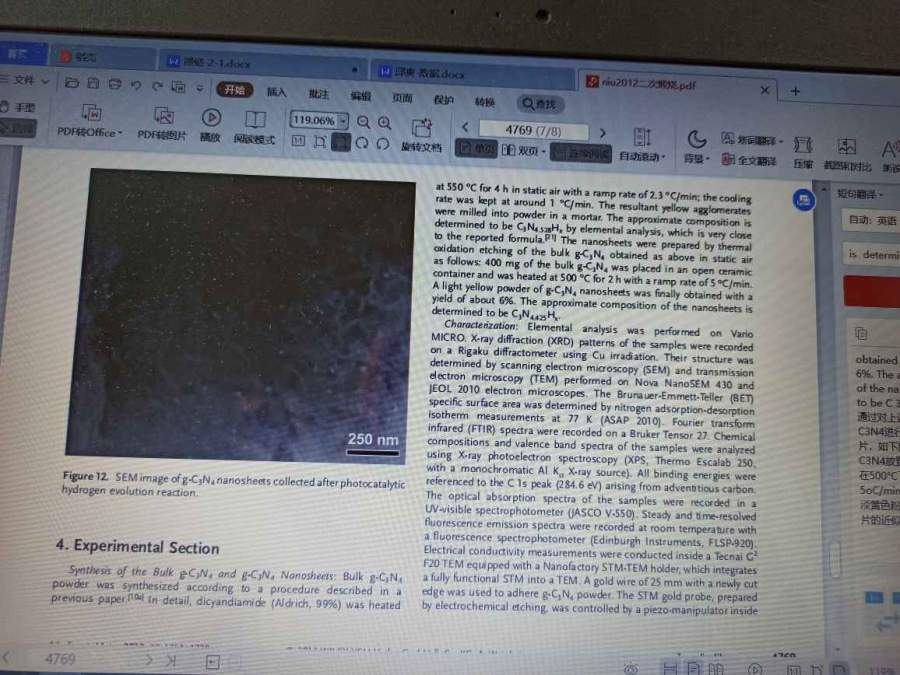Switch to the 数据.docx document tab

(472, 73)
